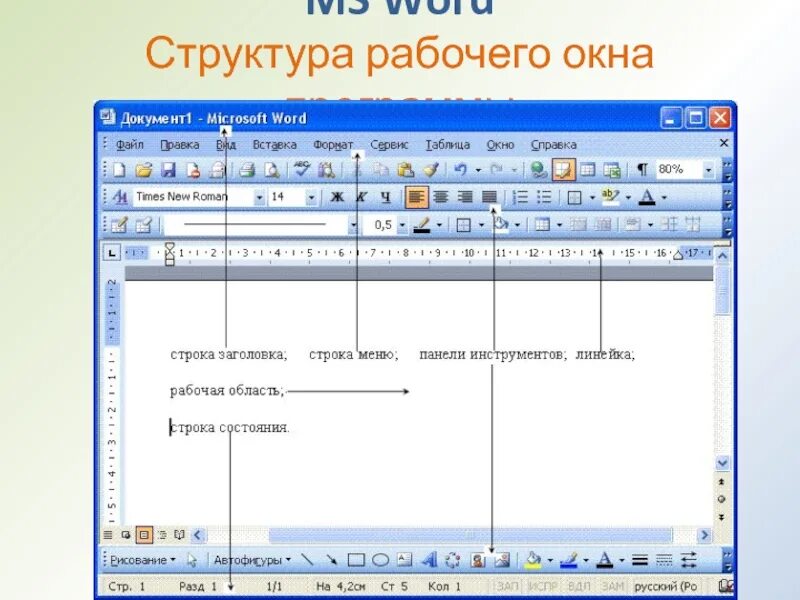
Task: Insert an Excel worksheet icon
Action: [x=612, y=170]
